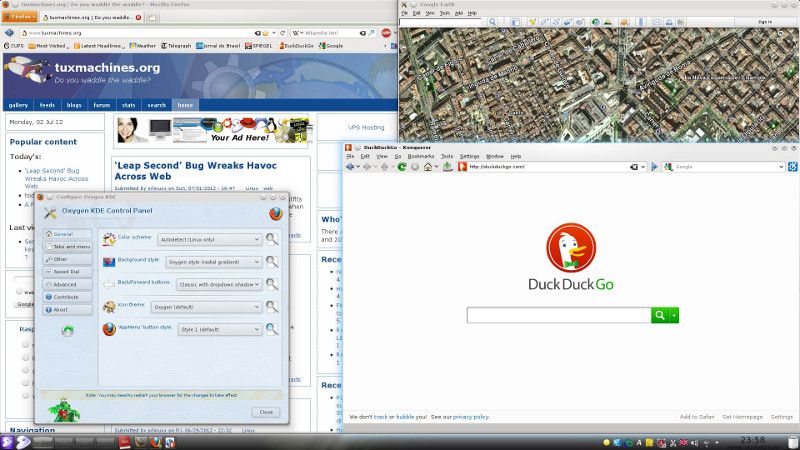Open the Back/Forward buttons style dropdown
Viewport: 800px width, 450px height.
tap(219, 284)
